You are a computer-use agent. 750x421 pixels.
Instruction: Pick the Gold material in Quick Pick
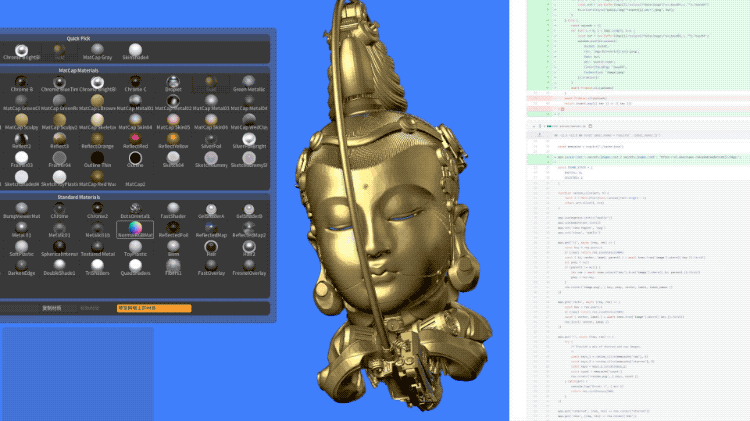[59, 52]
